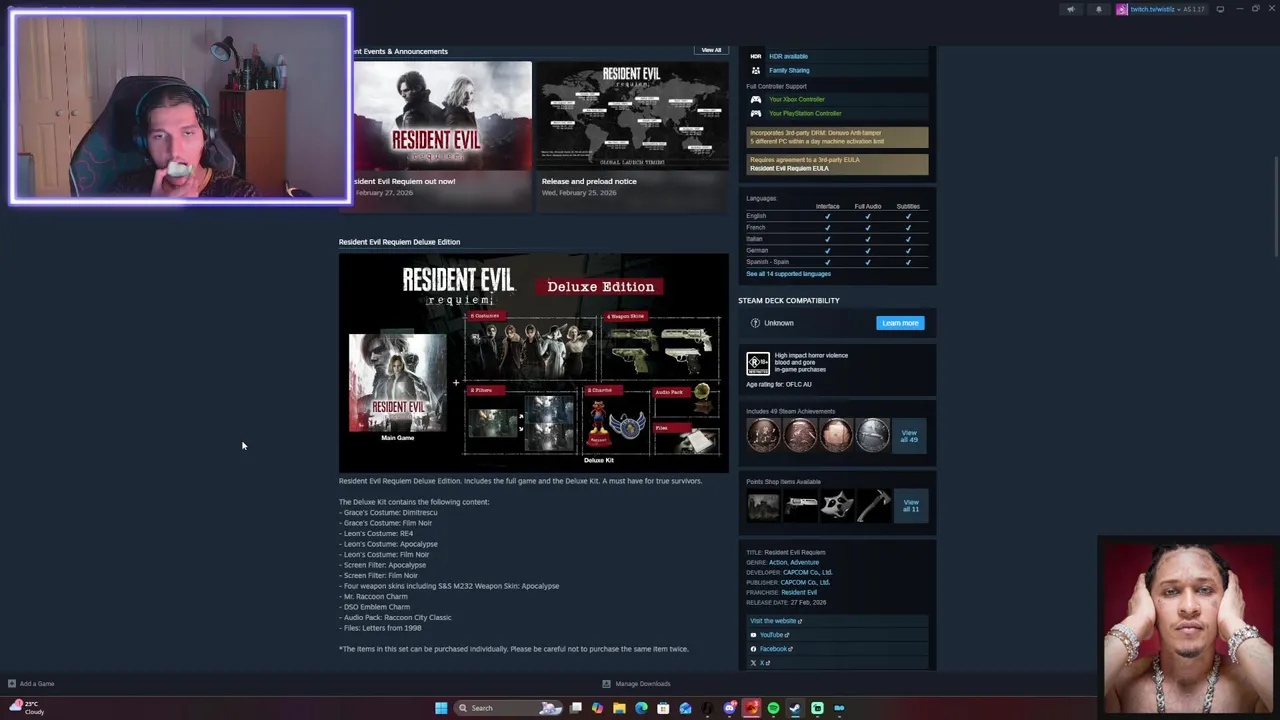
Task: Click View all 11 Points Shop items
Action: (911, 506)
